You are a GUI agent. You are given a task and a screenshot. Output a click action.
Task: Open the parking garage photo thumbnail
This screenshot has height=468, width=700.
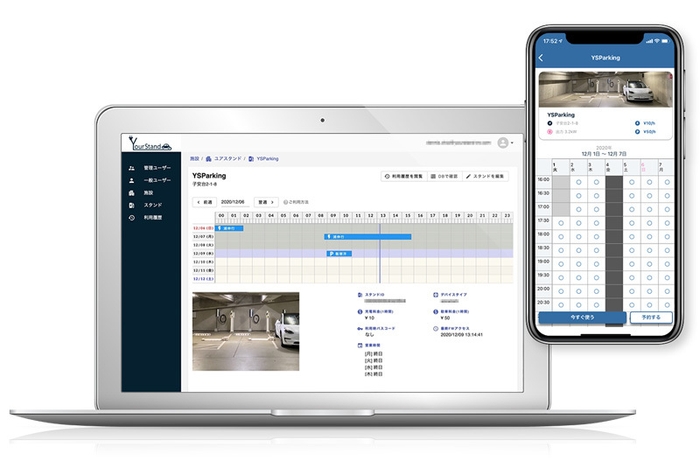point(245,330)
